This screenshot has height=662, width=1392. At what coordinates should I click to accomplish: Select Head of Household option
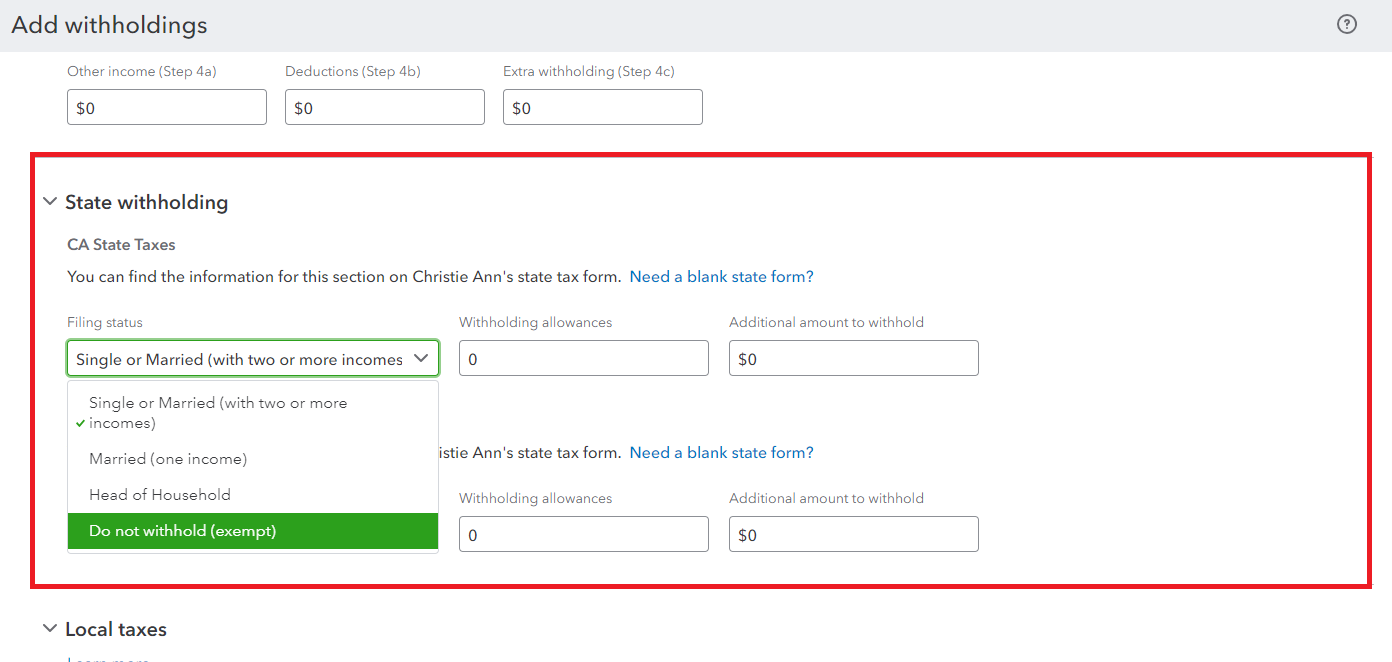[x=160, y=495]
